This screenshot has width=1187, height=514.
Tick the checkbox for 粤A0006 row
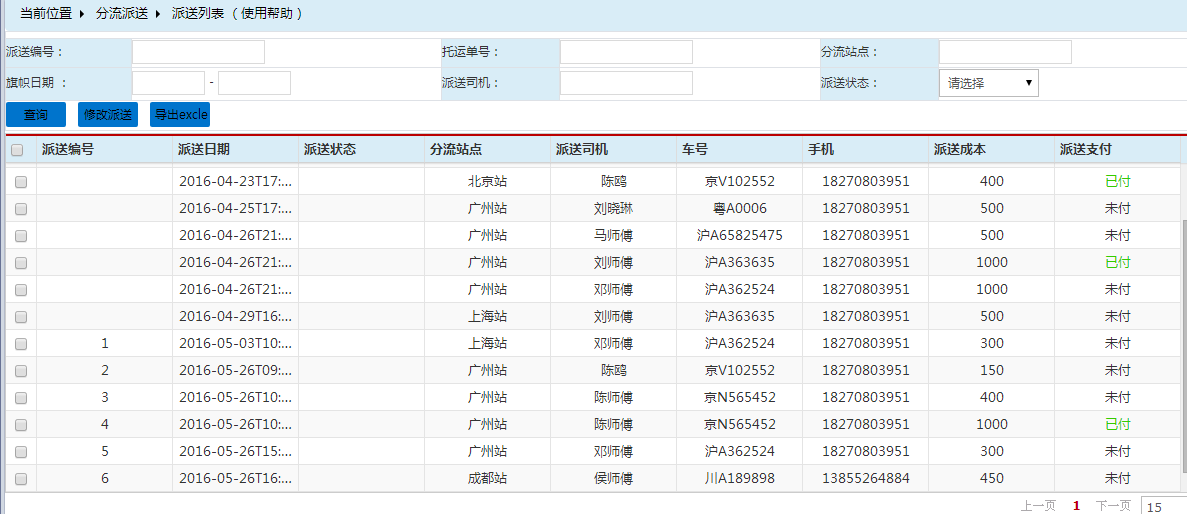(x=20, y=209)
